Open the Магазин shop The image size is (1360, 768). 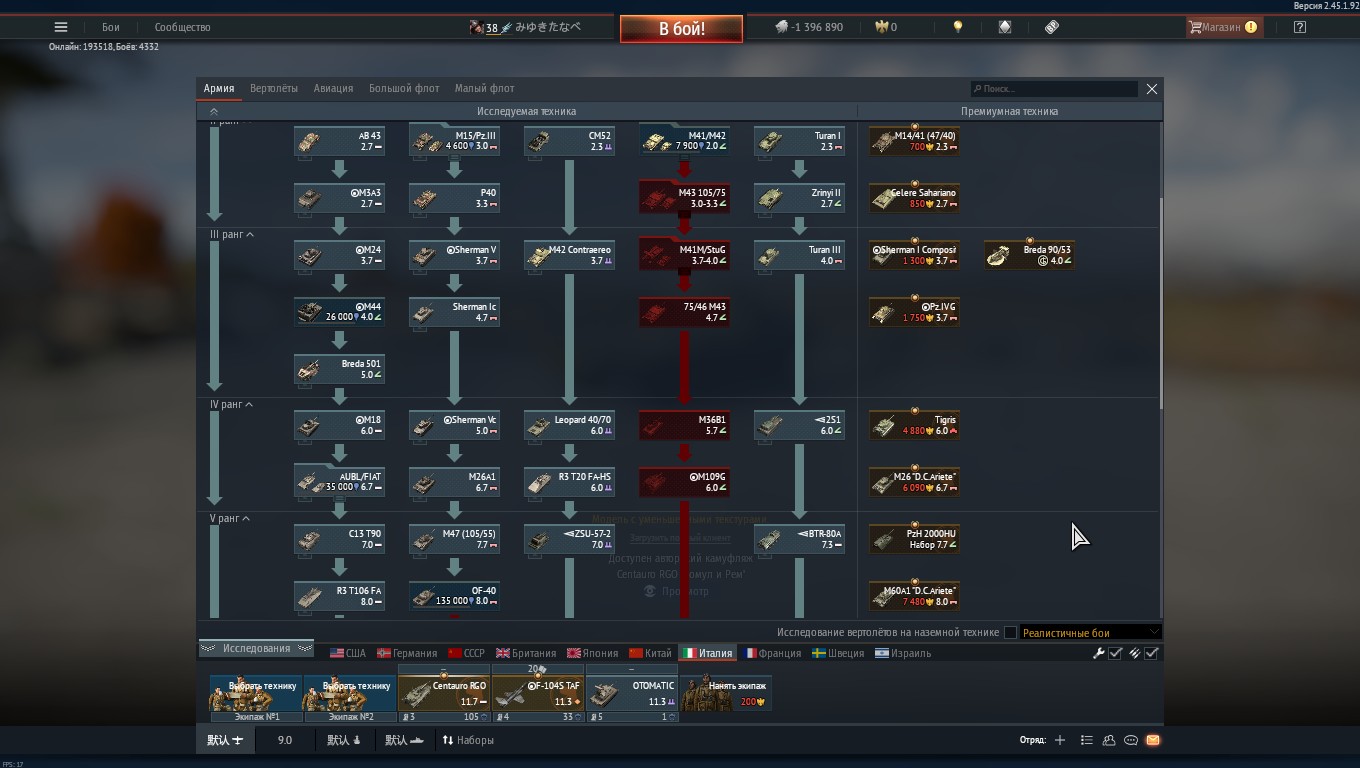[x=1222, y=28]
